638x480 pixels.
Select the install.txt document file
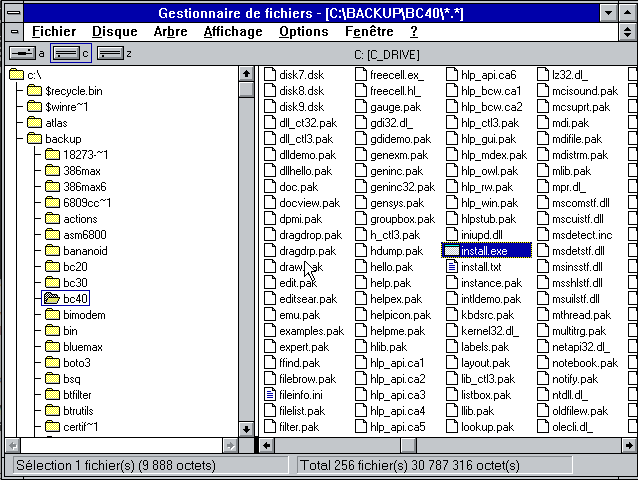[480, 267]
